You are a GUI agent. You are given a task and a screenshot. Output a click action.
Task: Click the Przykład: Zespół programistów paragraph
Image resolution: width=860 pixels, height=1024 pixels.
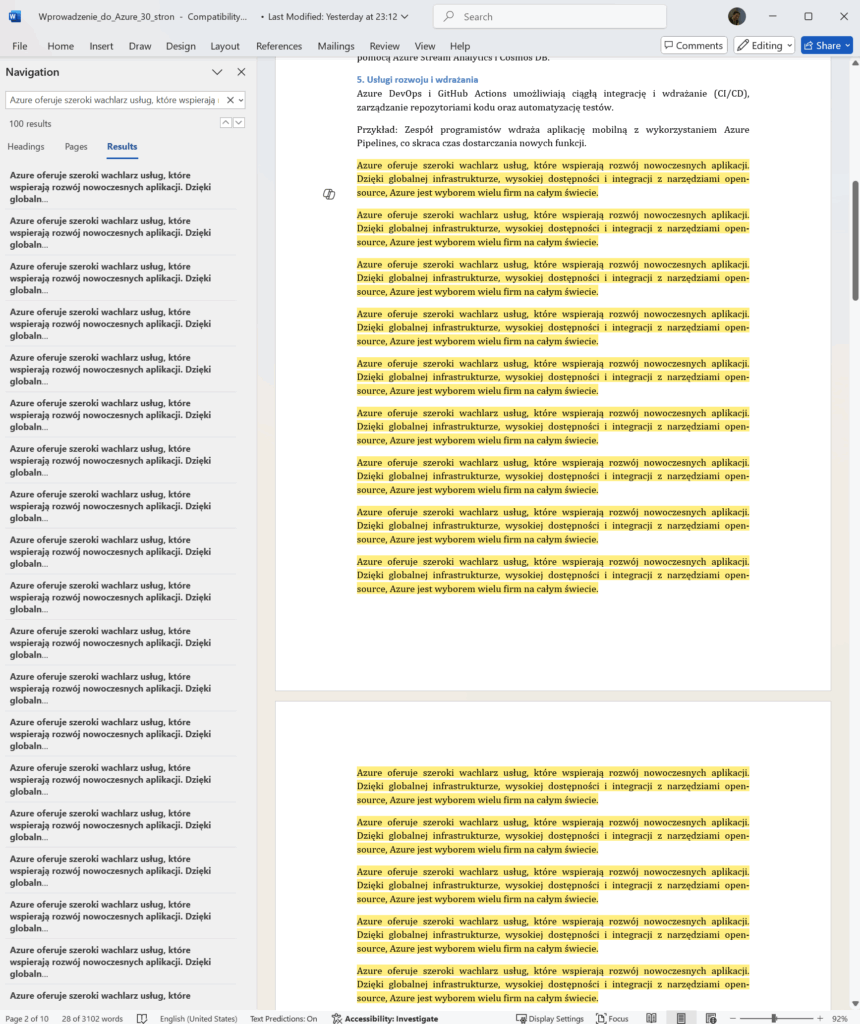coord(552,136)
